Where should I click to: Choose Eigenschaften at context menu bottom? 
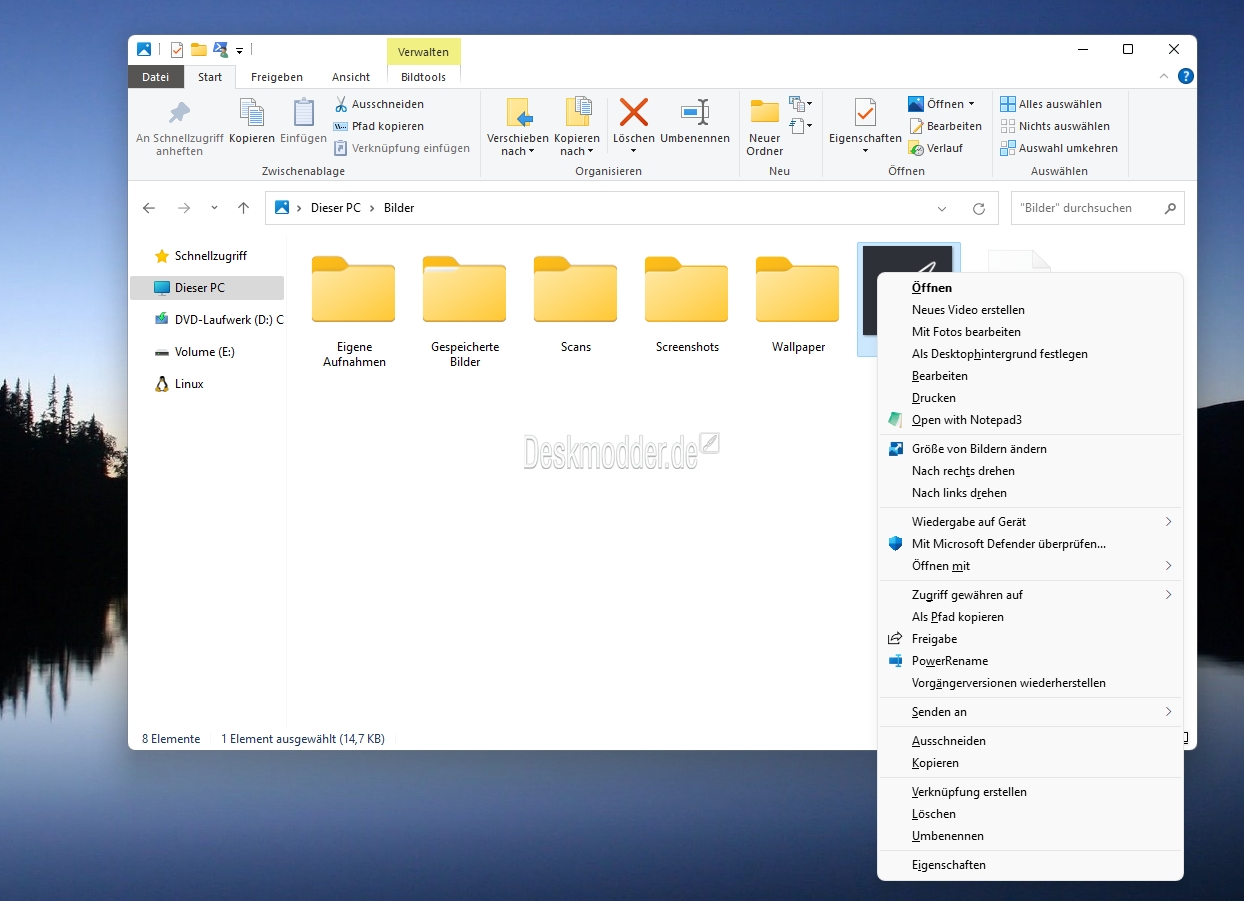[1030, 865]
